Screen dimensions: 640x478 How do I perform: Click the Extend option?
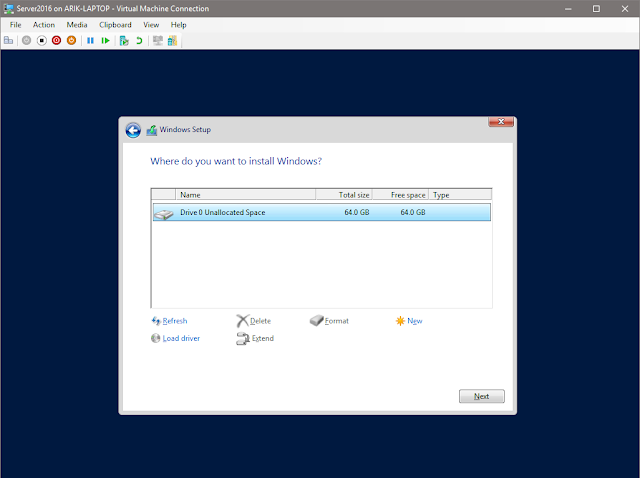pyautogui.click(x=263, y=338)
